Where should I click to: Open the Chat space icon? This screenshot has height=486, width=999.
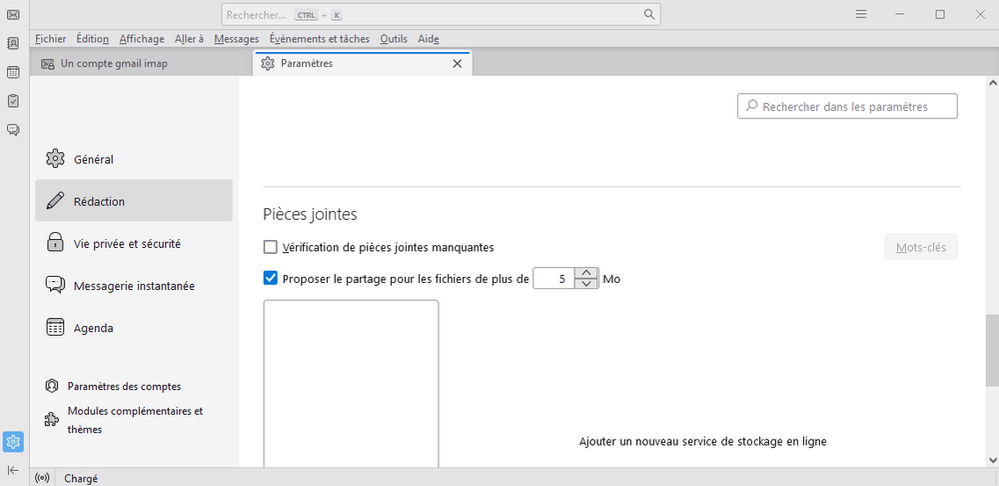tap(13, 130)
